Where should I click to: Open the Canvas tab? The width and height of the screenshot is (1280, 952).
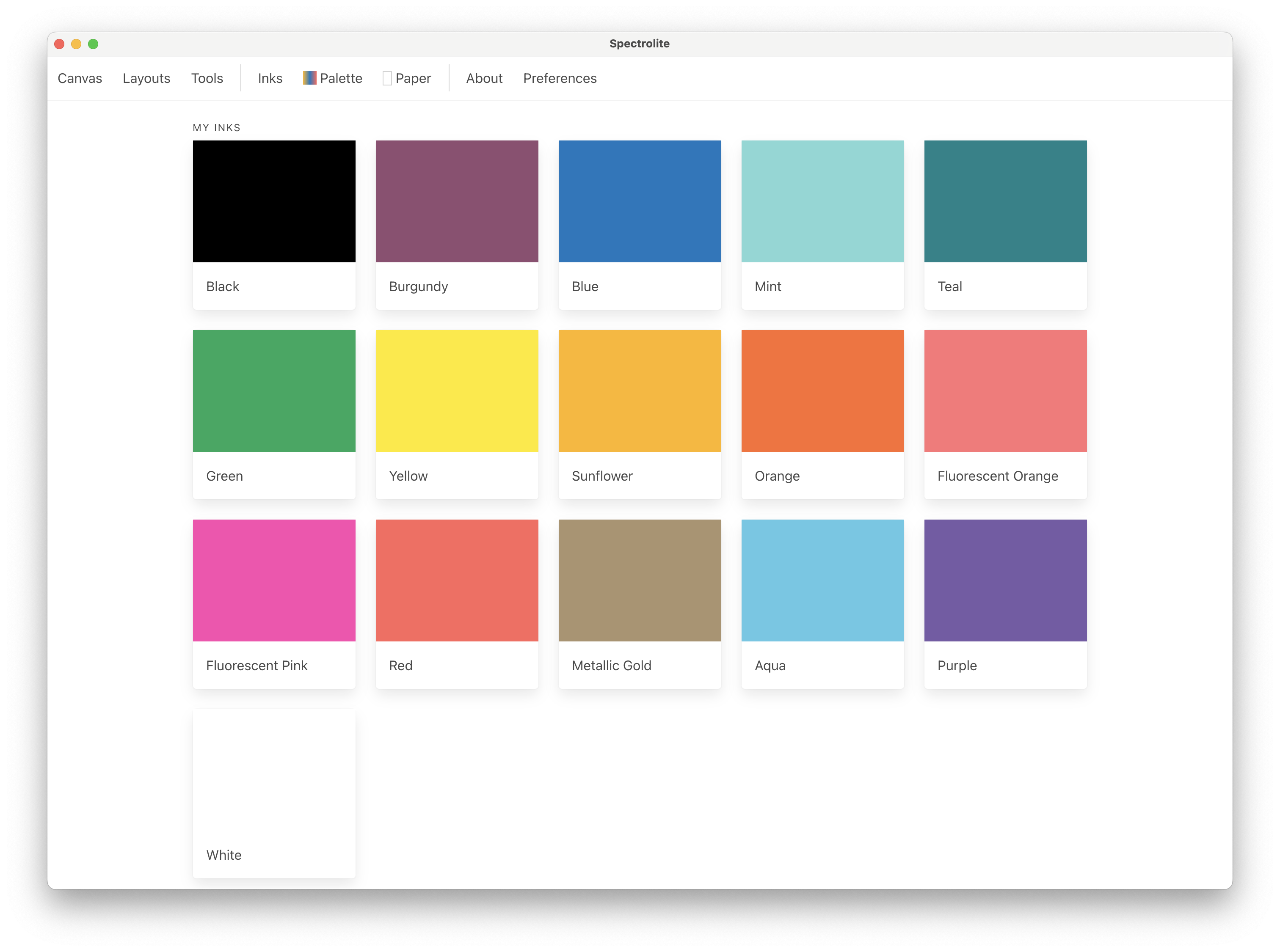coord(80,78)
